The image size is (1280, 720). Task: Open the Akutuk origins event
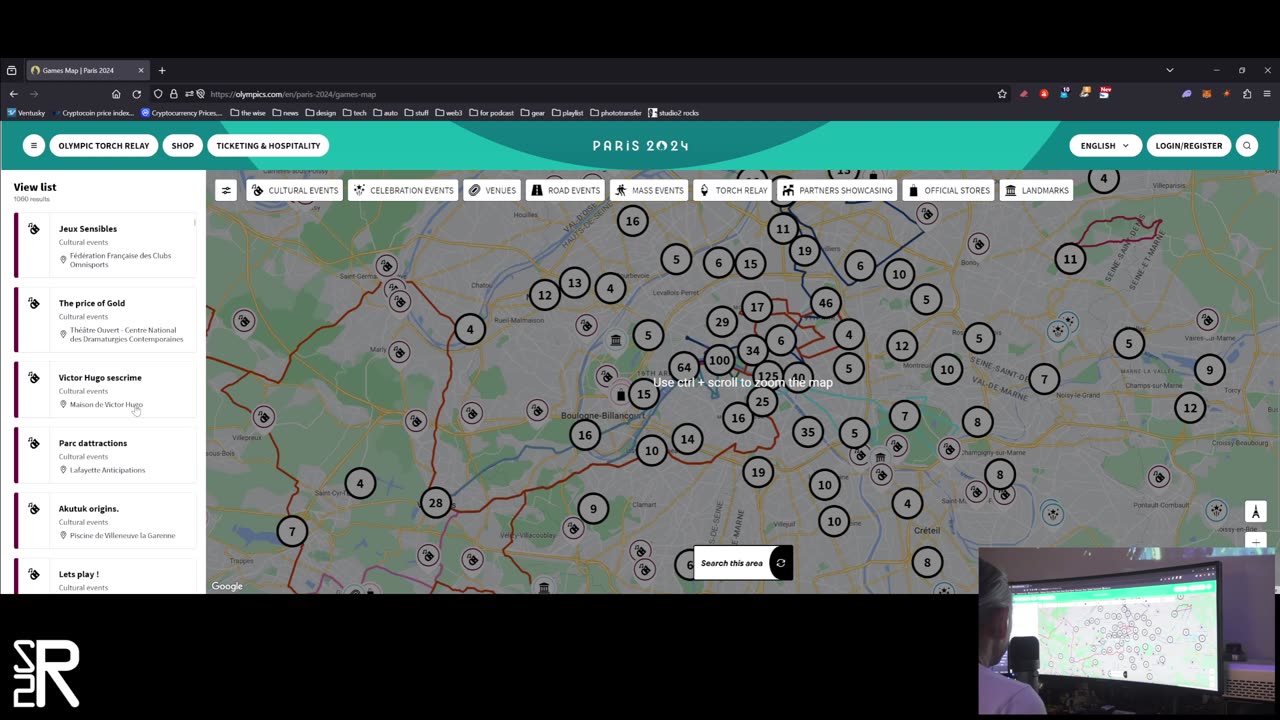(105, 521)
